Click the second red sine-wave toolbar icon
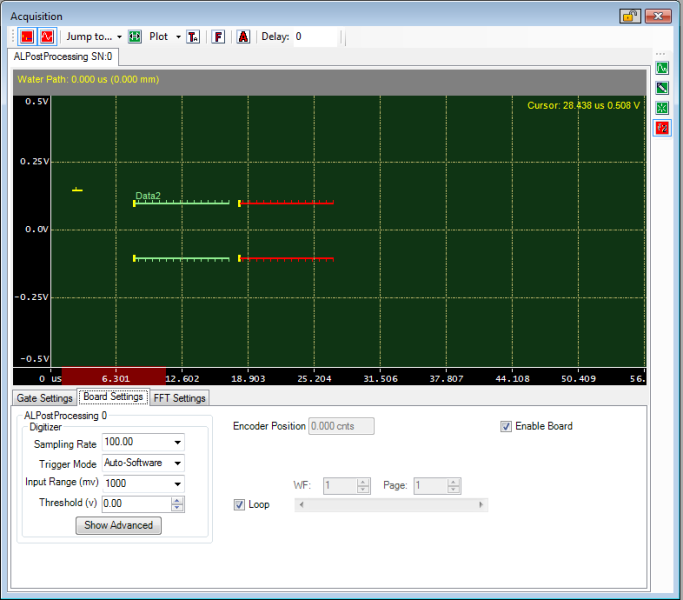Screen dimensions: 683x600 (x=46, y=37)
